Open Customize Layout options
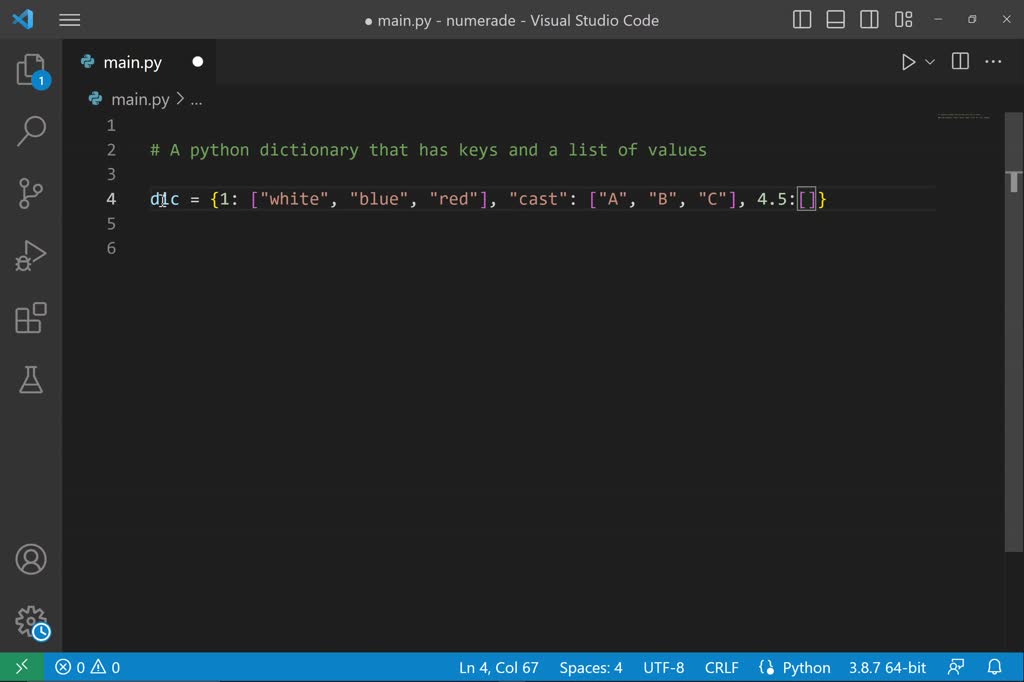This screenshot has height=682, width=1024. click(x=903, y=20)
